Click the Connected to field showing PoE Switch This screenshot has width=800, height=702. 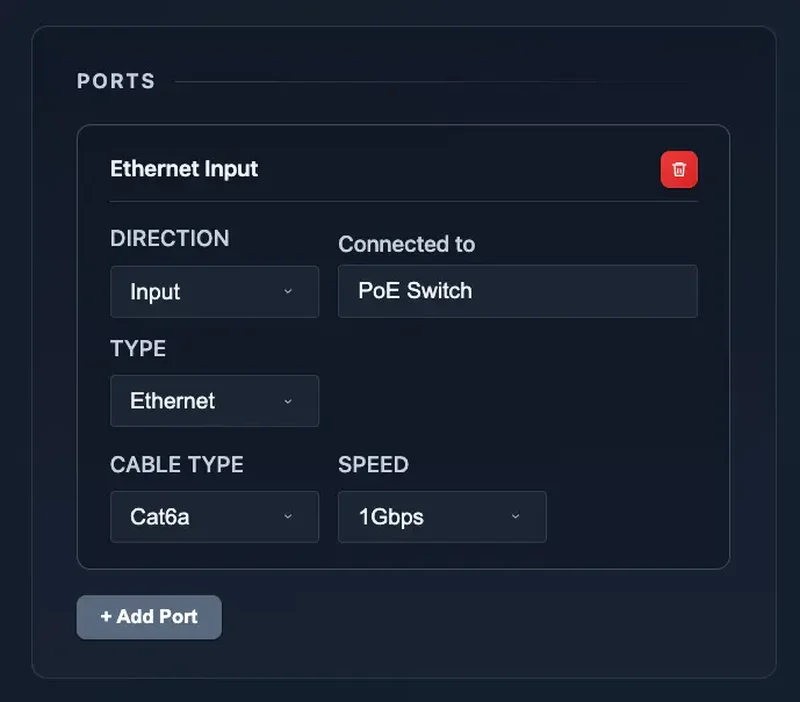(x=517, y=291)
